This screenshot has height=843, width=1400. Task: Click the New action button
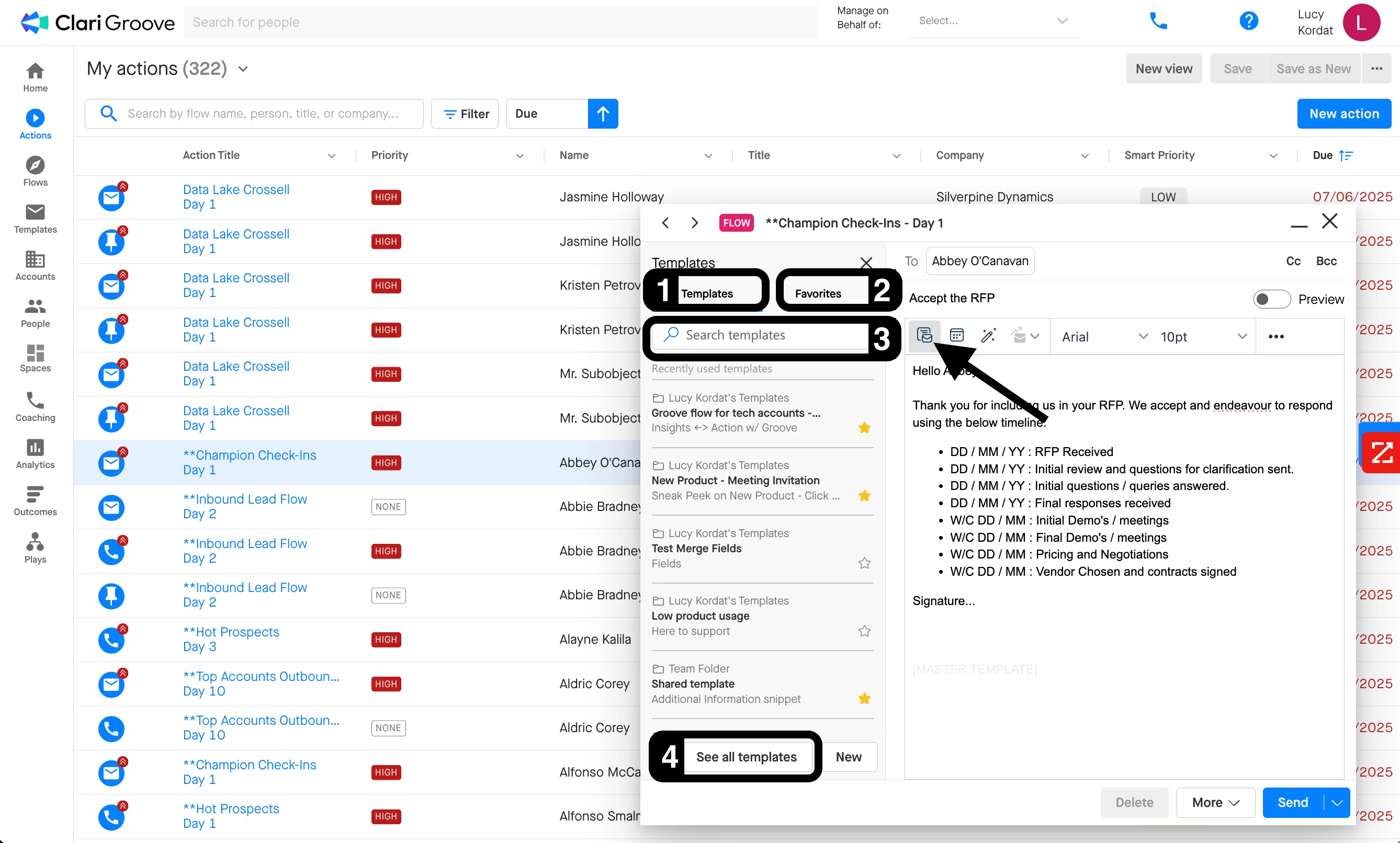[1343, 113]
